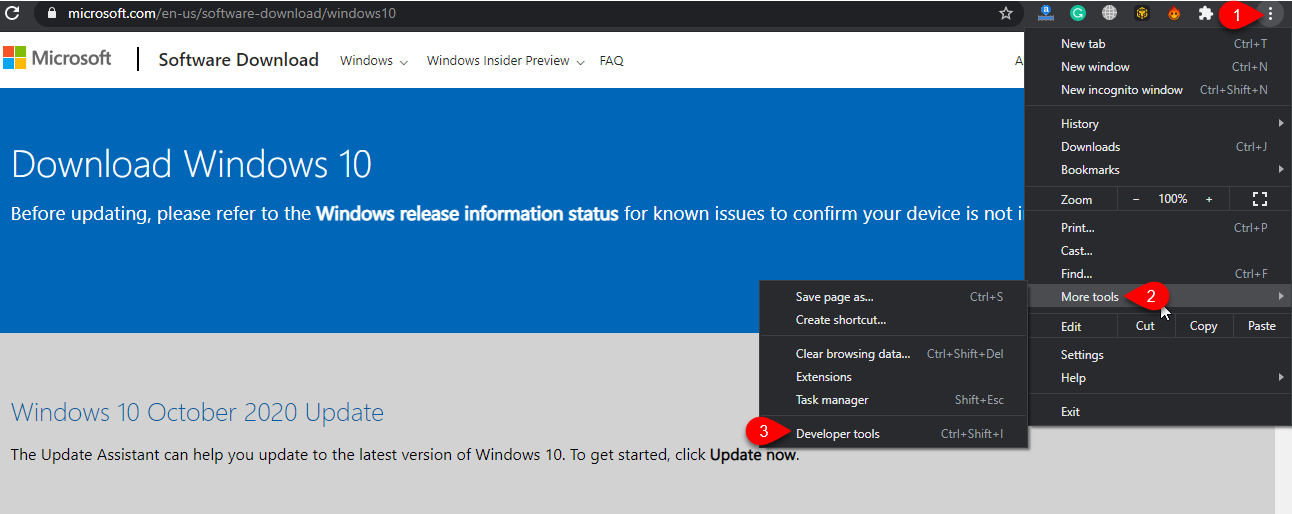Screen dimensions: 1292x514
Task: Open Extensions from More tools submenu
Action: [x=894, y=377]
